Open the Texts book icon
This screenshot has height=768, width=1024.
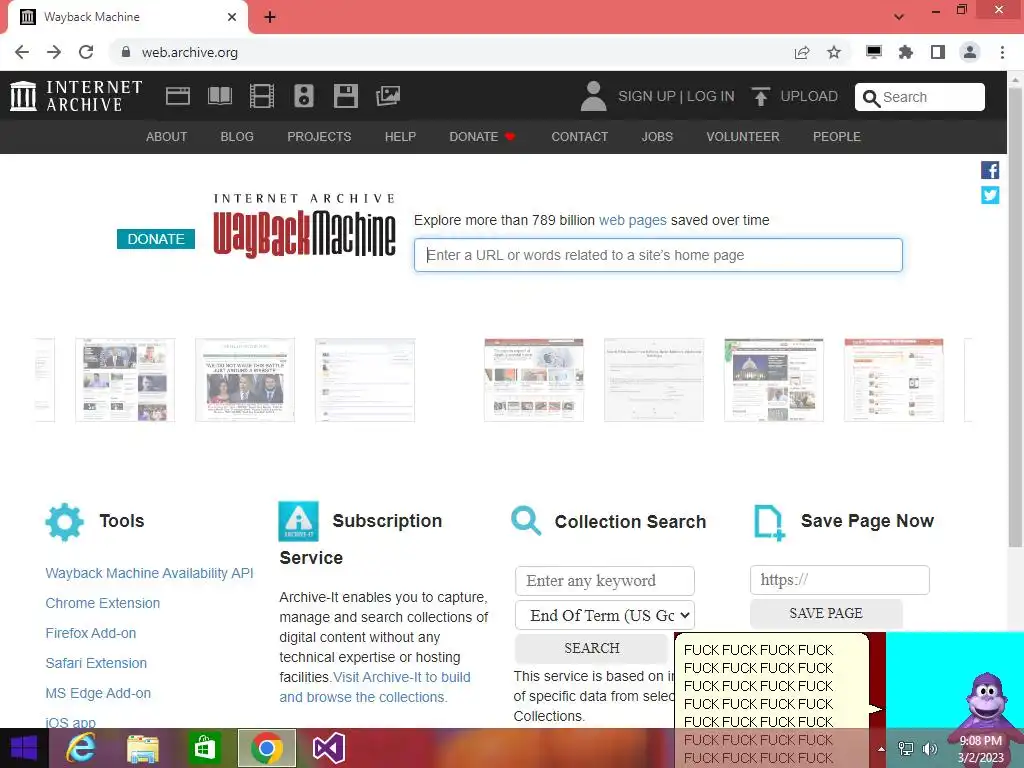pyautogui.click(x=219, y=96)
